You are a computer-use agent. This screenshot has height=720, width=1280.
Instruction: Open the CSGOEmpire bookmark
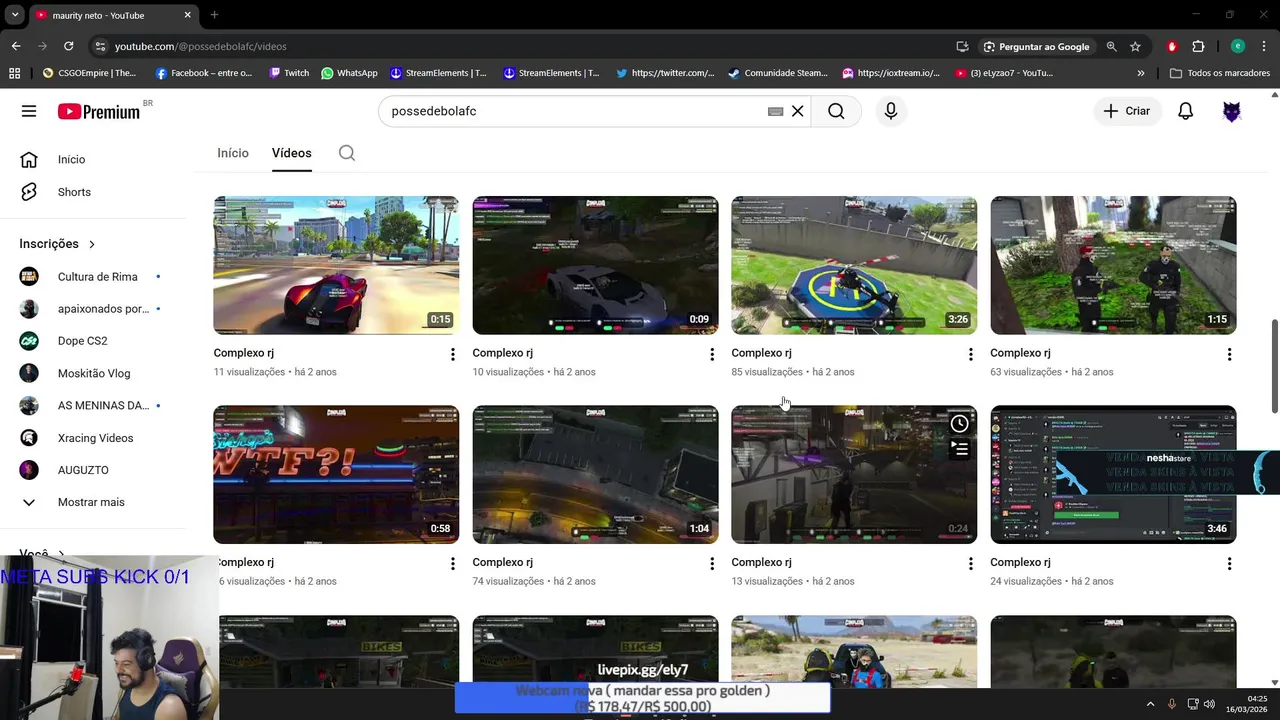click(x=89, y=73)
